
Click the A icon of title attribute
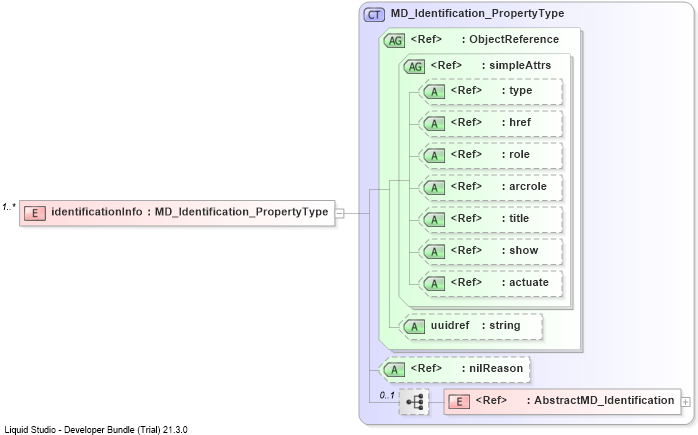pyautogui.click(x=434, y=220)
